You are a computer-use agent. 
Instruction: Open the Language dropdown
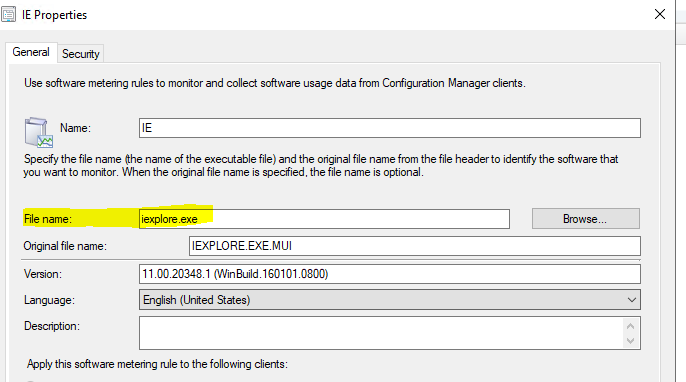point(390,300)
